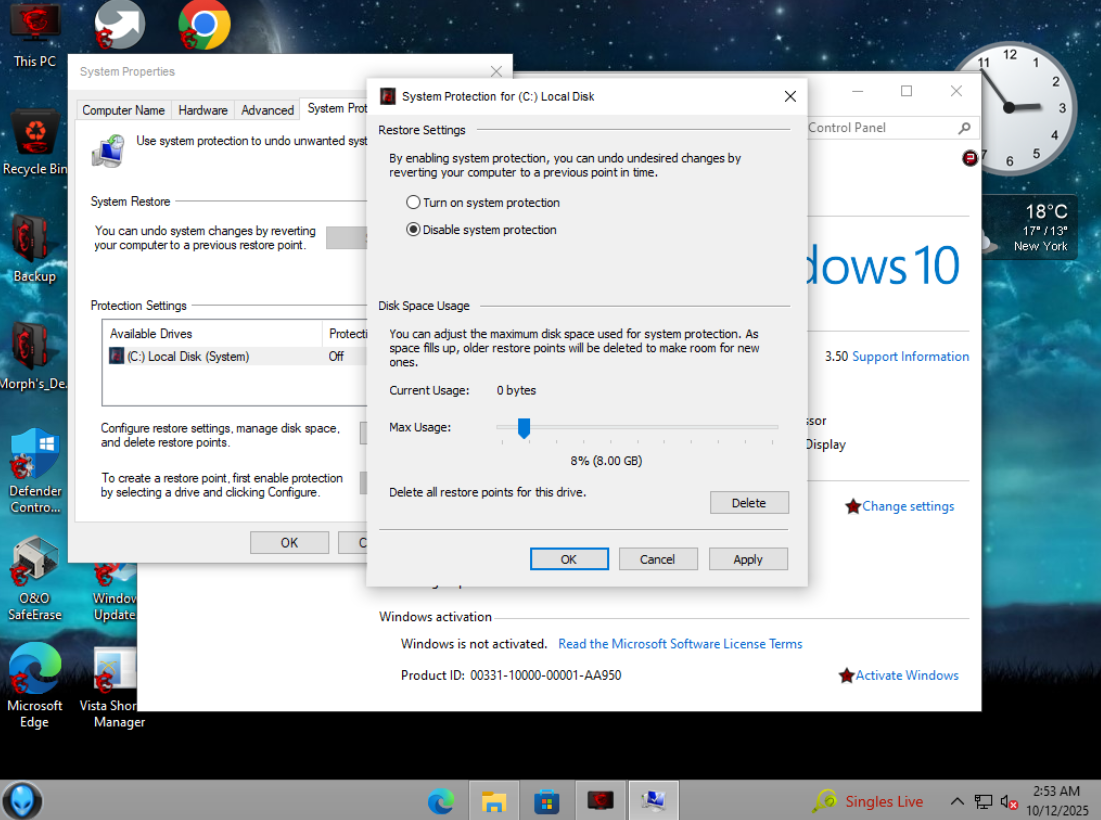Click the Control Panel search field
1101x820 pixels.
[x=881, y=128]
